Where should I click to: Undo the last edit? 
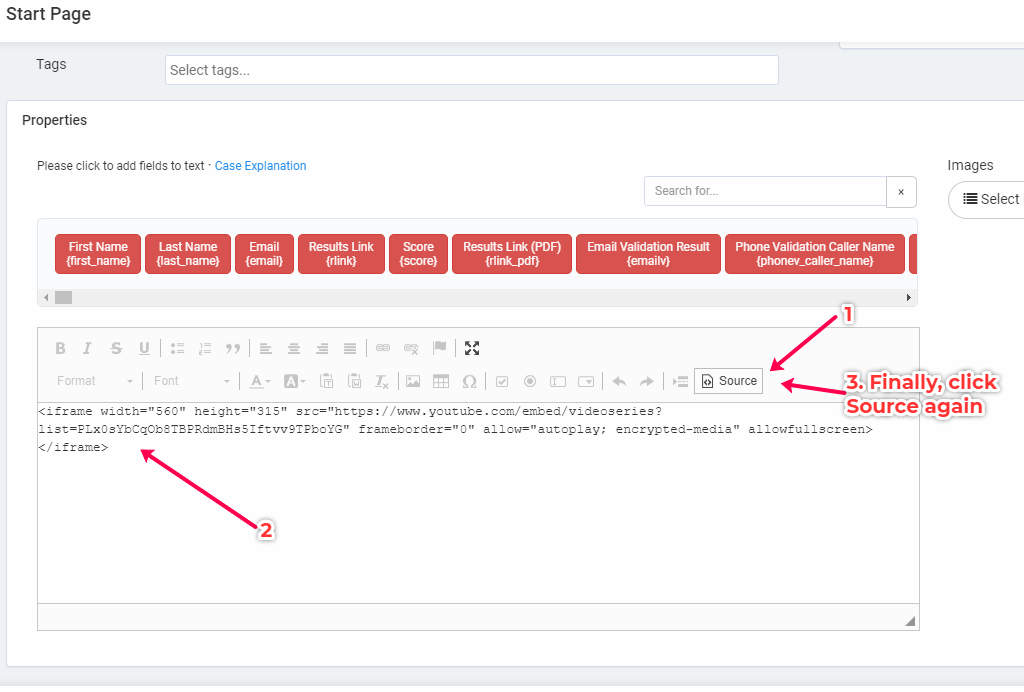point(619,381)
